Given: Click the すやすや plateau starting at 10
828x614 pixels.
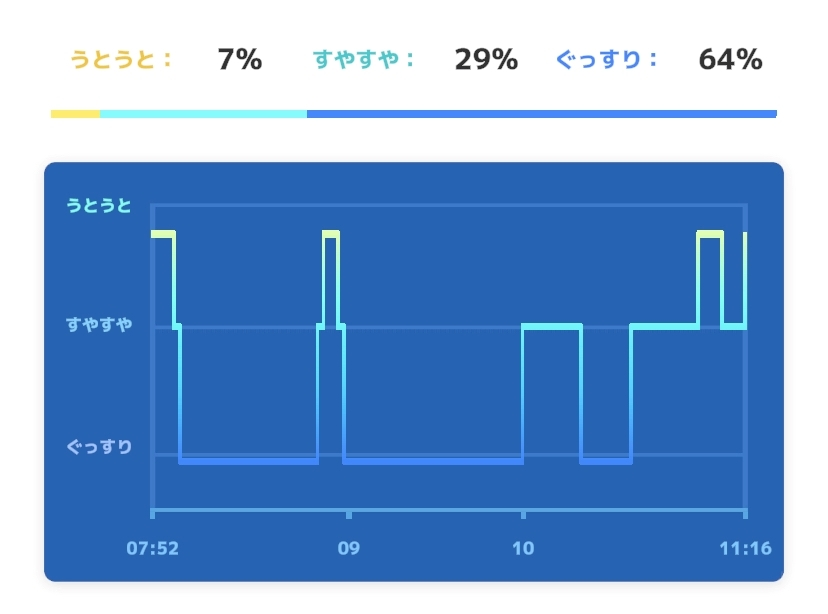Looking at the screenshot, I should point(551,326).
